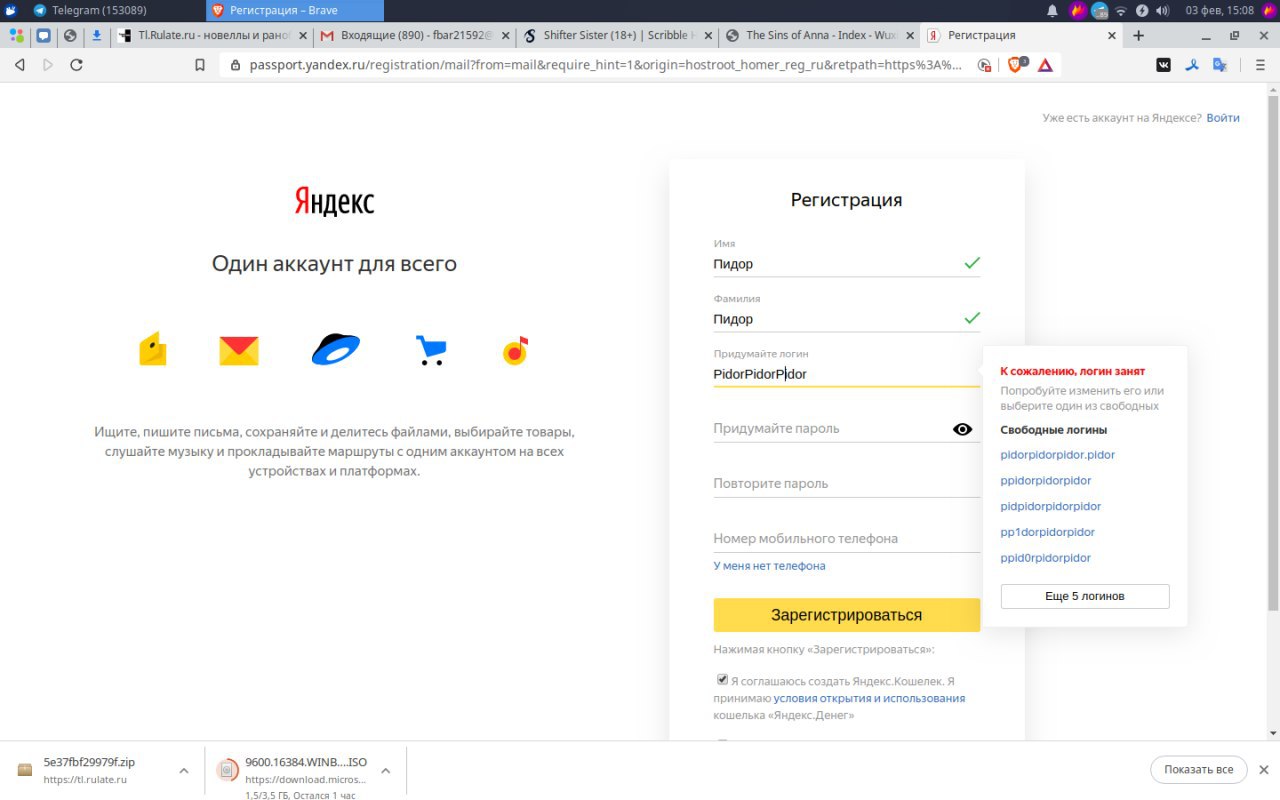Choose the suggested login pidorpidorpidor.pidor
The height and width of the screenshot is (800, 1280).
point(1057,455)
